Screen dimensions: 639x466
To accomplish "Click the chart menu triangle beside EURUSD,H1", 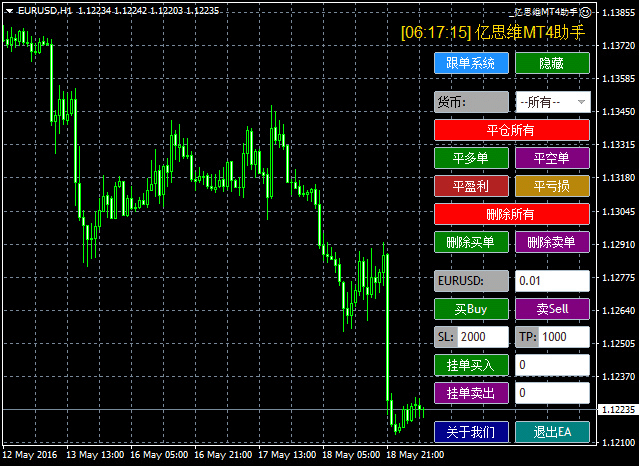I will (x=9, y=11).
